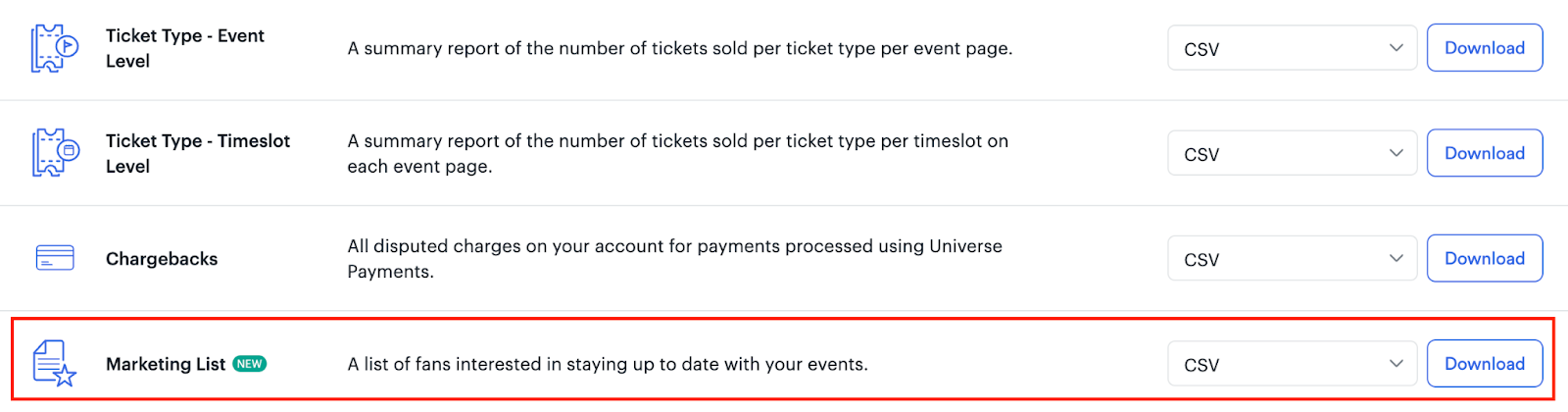Download the Chargebacks report
The image size is (1568, 412).
1485,258
